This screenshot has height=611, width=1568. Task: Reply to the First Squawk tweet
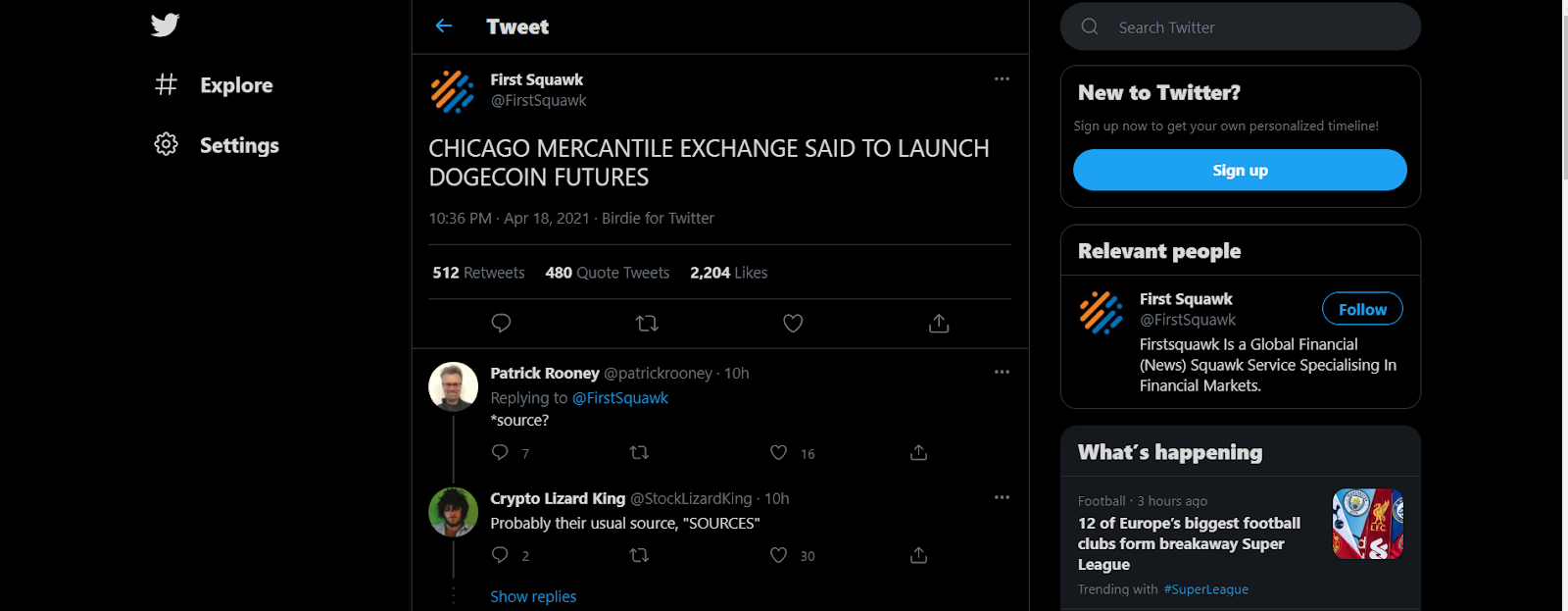pos(501,323)
